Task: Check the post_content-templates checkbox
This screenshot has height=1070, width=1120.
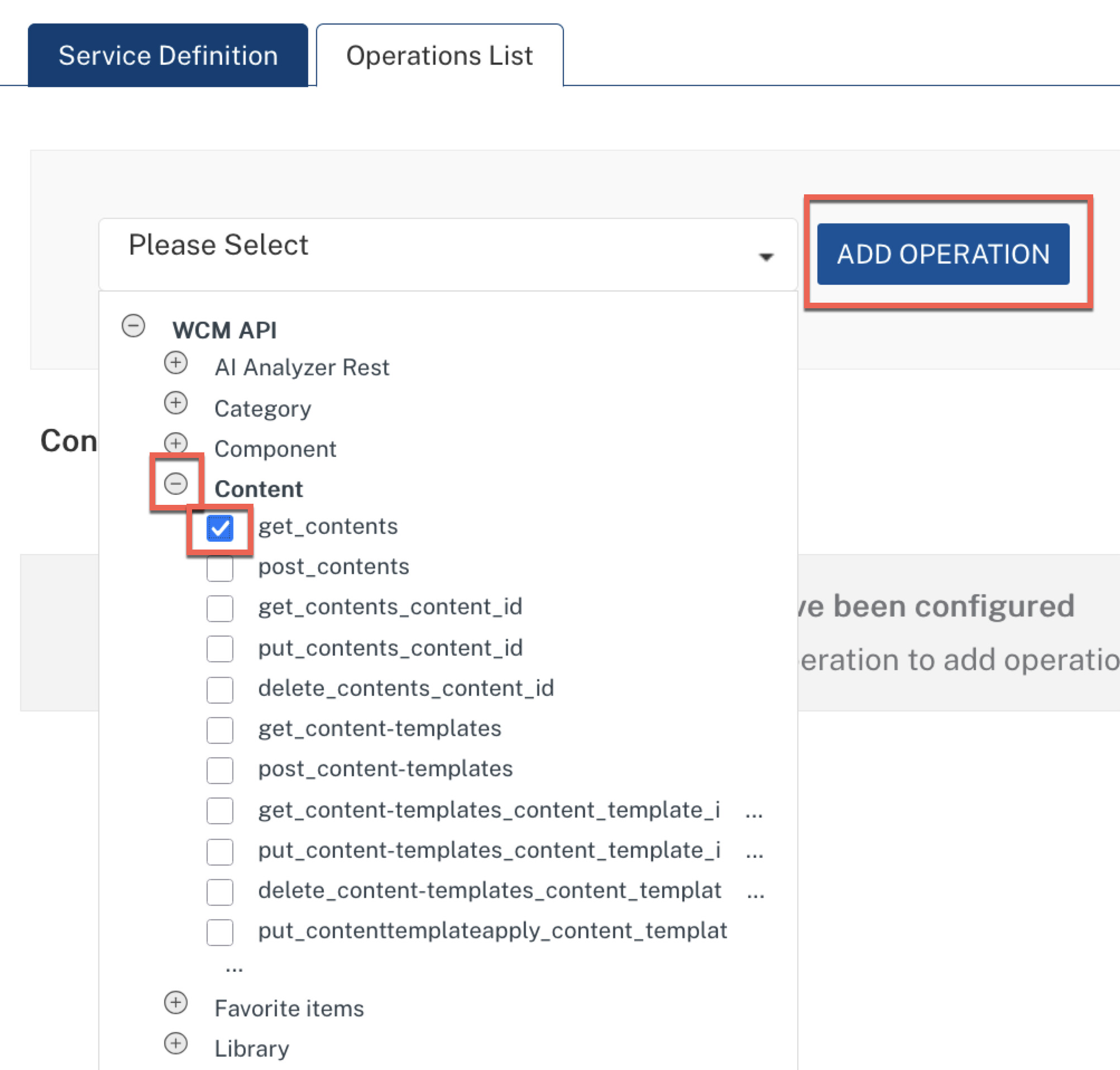Action: coord(219,771)
